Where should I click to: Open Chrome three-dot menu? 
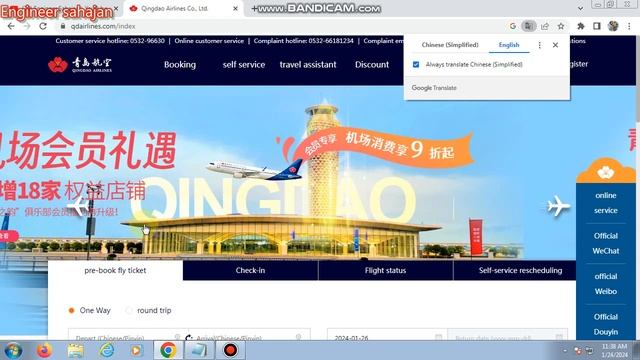tap(629, 26)
